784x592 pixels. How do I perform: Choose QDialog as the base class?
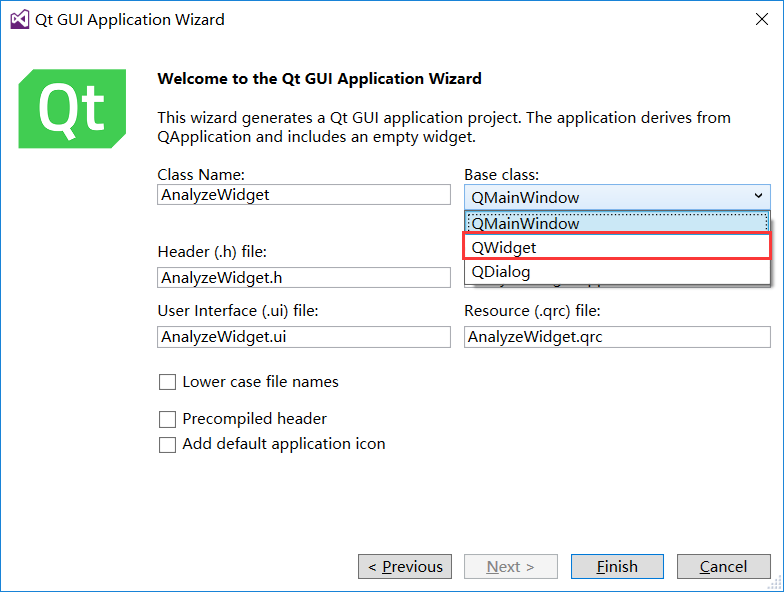coord(617,272)
